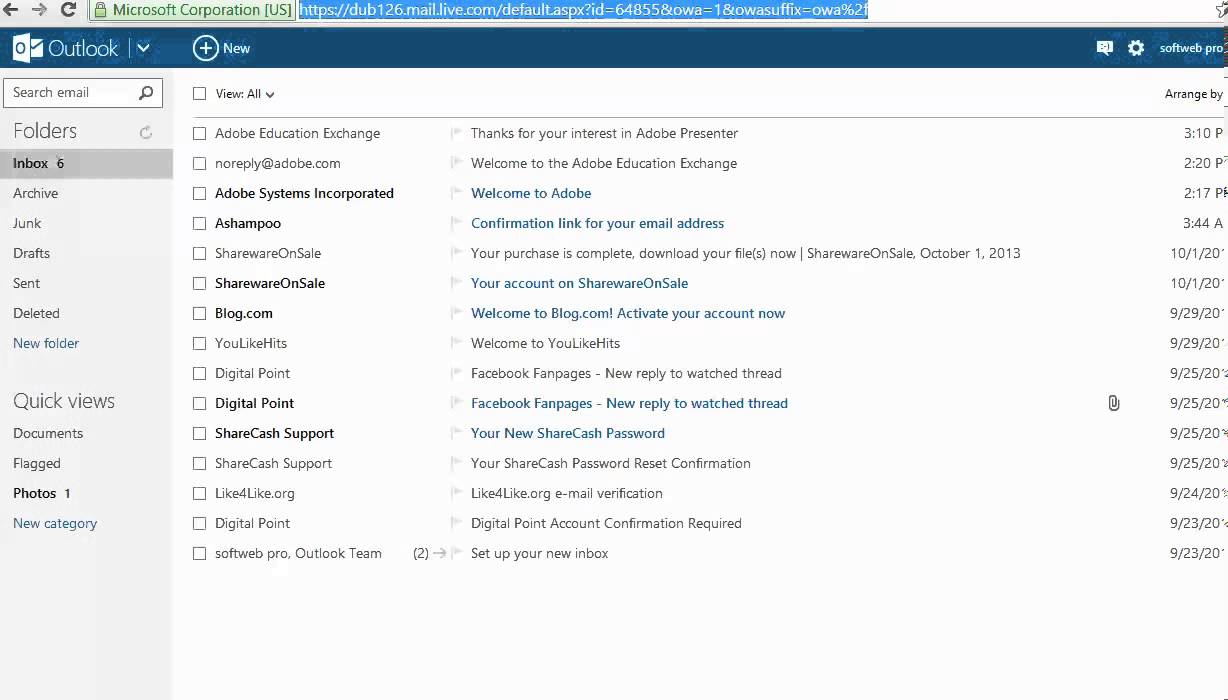Check the Adobe Education Exchange email checkbox
The image size is (1228, 700).
pos(200,133)
